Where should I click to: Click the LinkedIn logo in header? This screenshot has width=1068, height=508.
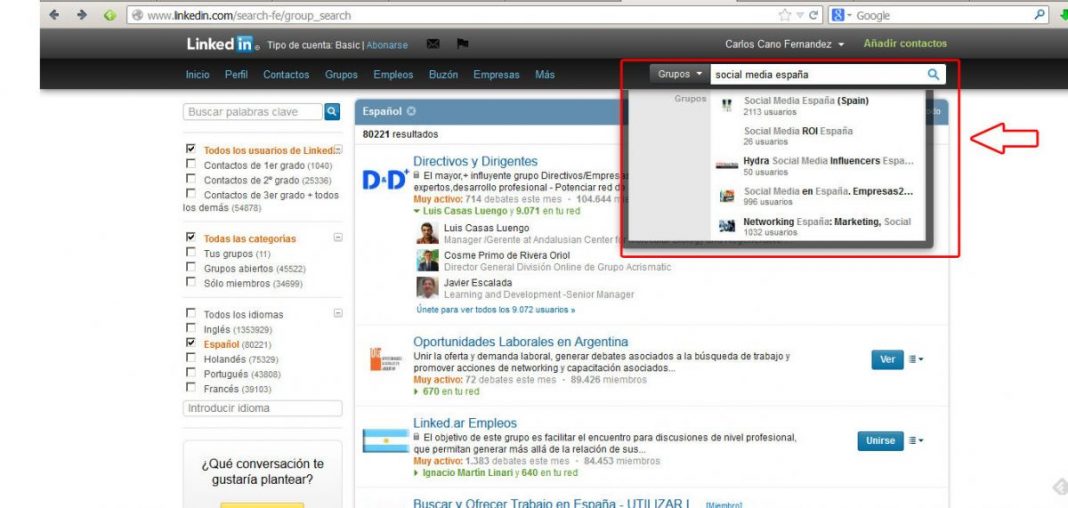(x=220, y=44)
